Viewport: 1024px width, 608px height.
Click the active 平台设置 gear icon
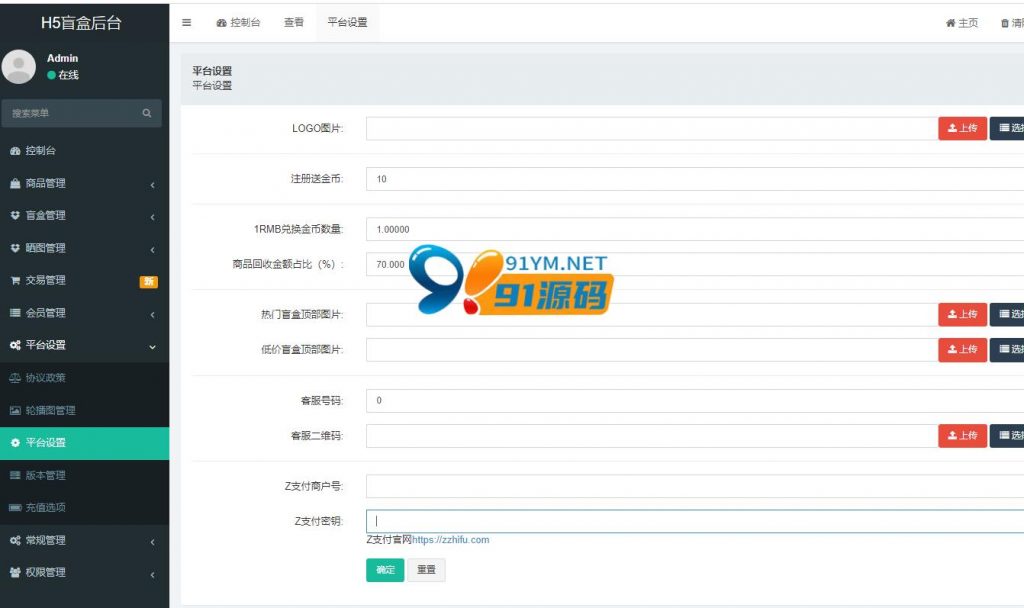(x=15, y=443)
